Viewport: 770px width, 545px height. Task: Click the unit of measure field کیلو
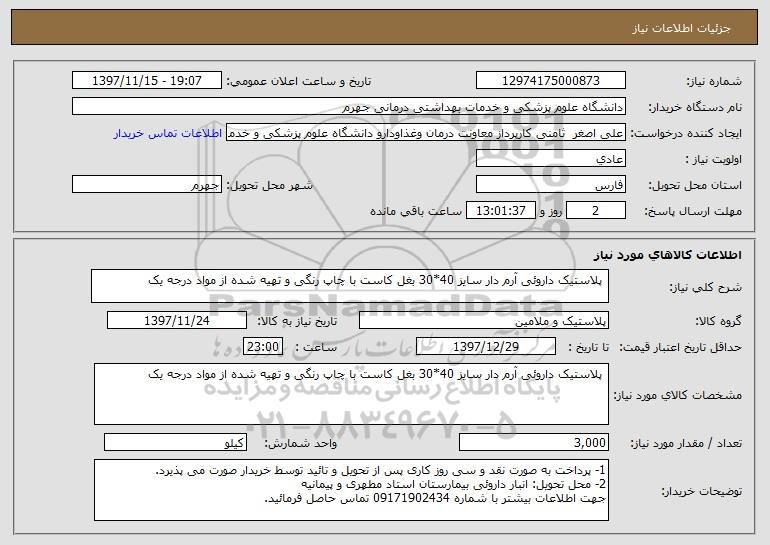click(175, 442)
